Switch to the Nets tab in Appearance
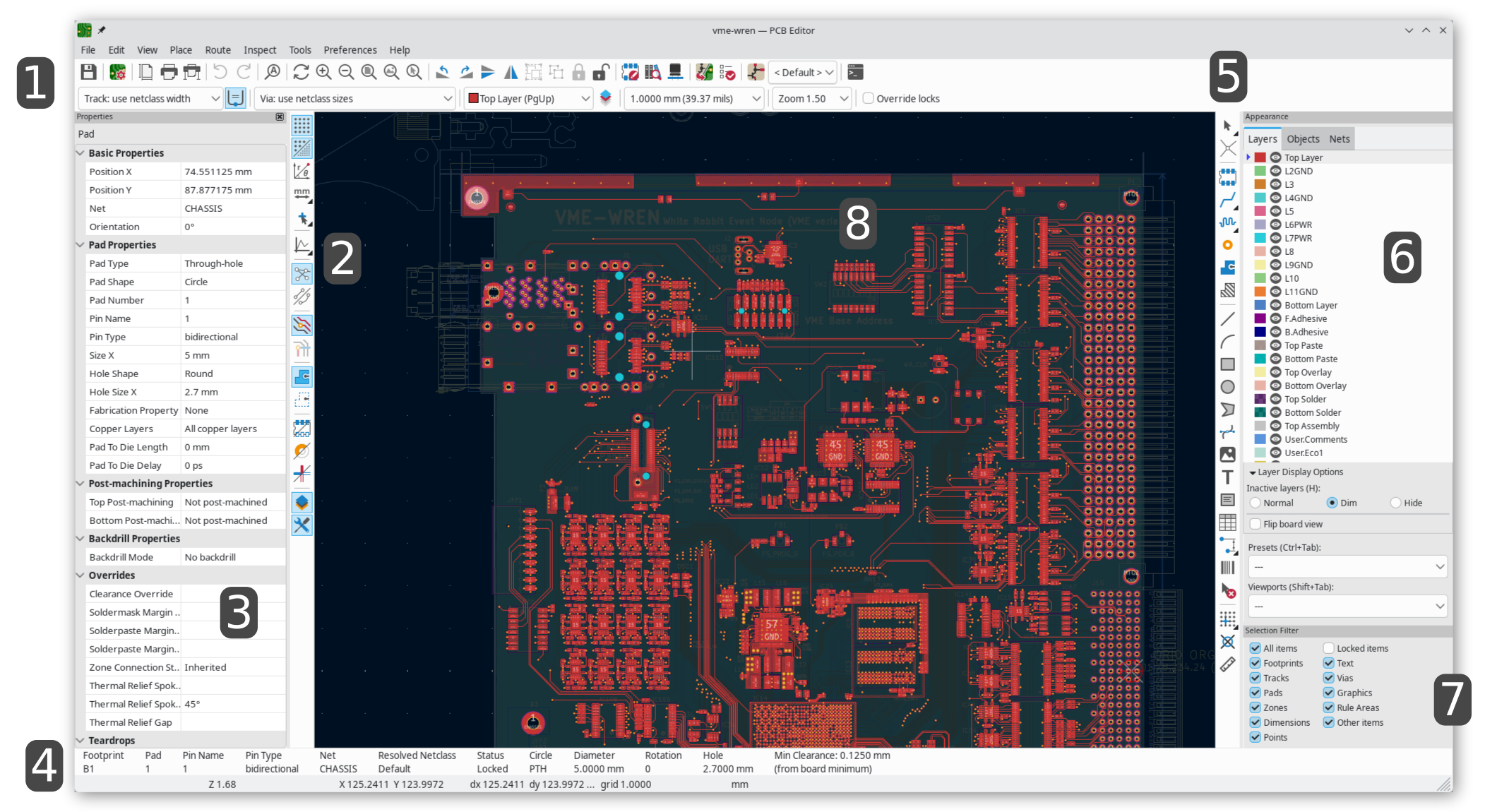This screenshot has height=812, width=1497. [1340, 138]
